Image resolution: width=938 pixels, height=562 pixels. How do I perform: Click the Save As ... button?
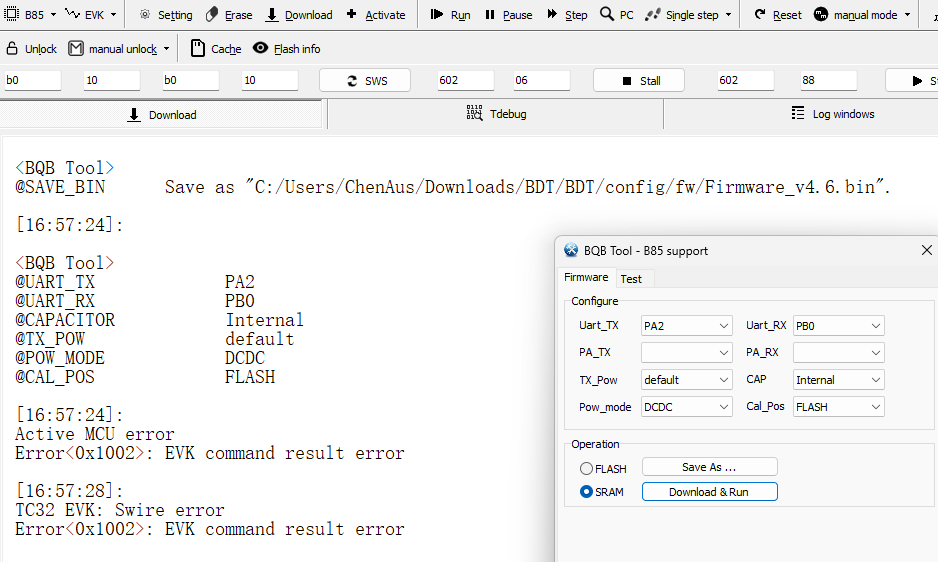(x=709, y=467)
